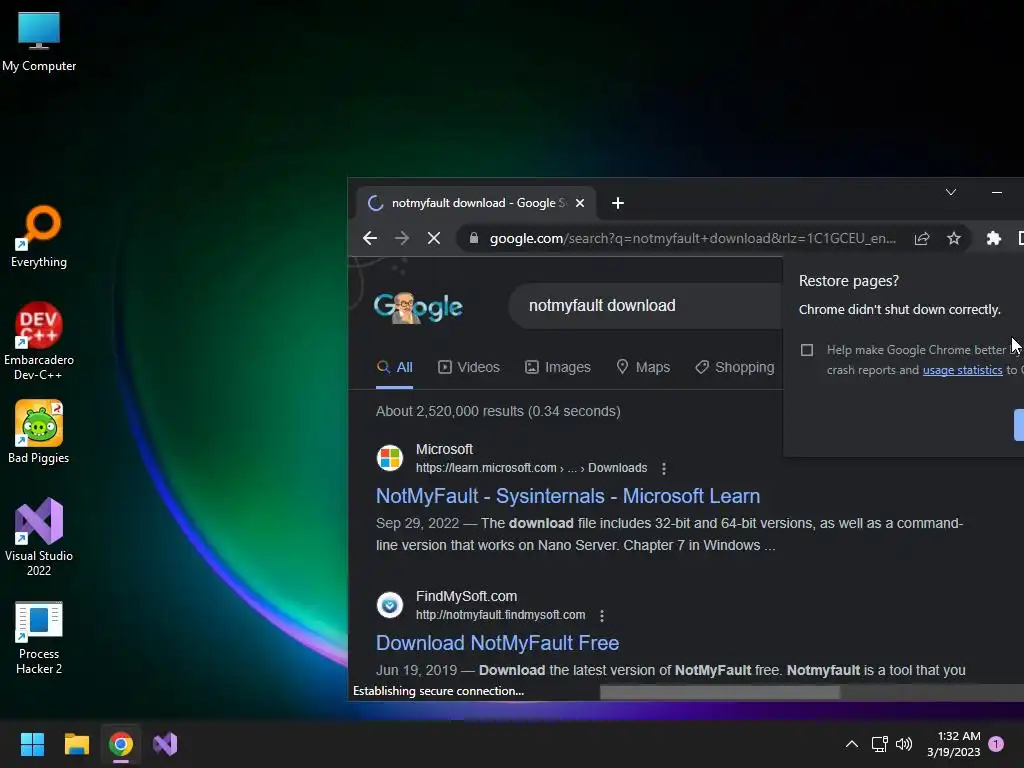Open Visual Studio 2022 desktop shortcut
1024x768 pixels.
(x=39, y=537)
